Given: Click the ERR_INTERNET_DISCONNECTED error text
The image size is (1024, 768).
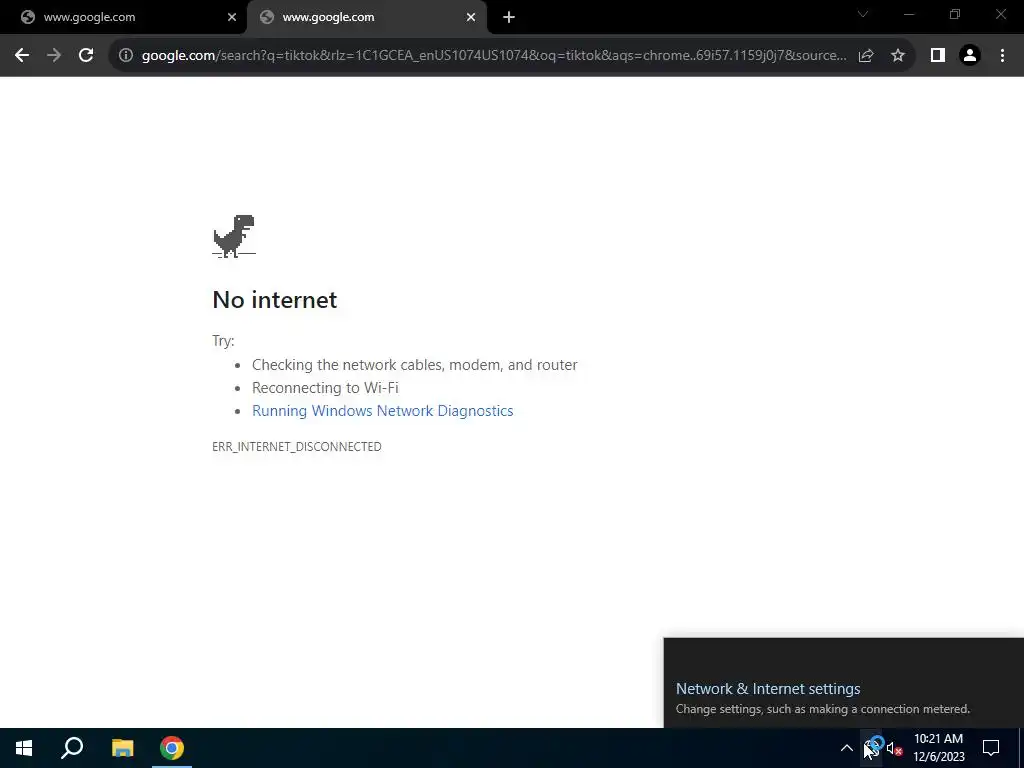Looking at the screenshot, I should pos(297,447).
